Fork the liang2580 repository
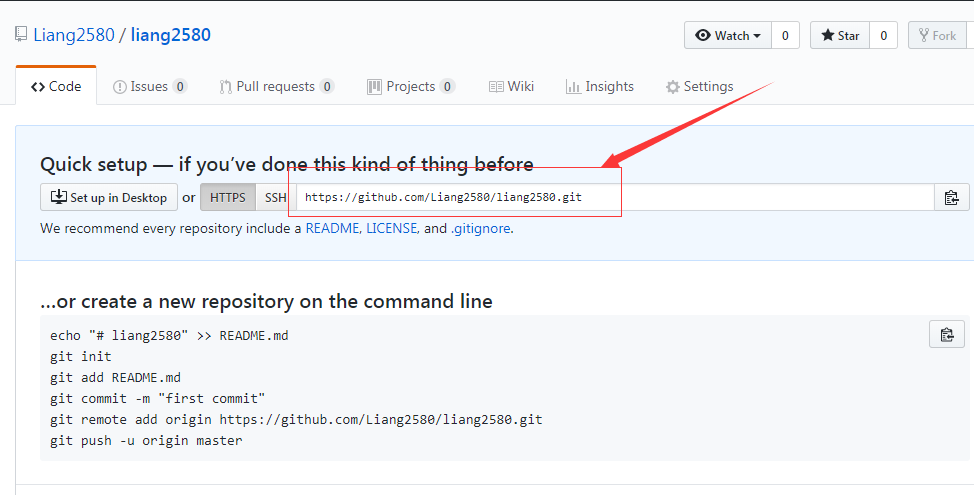 [937, 35]
